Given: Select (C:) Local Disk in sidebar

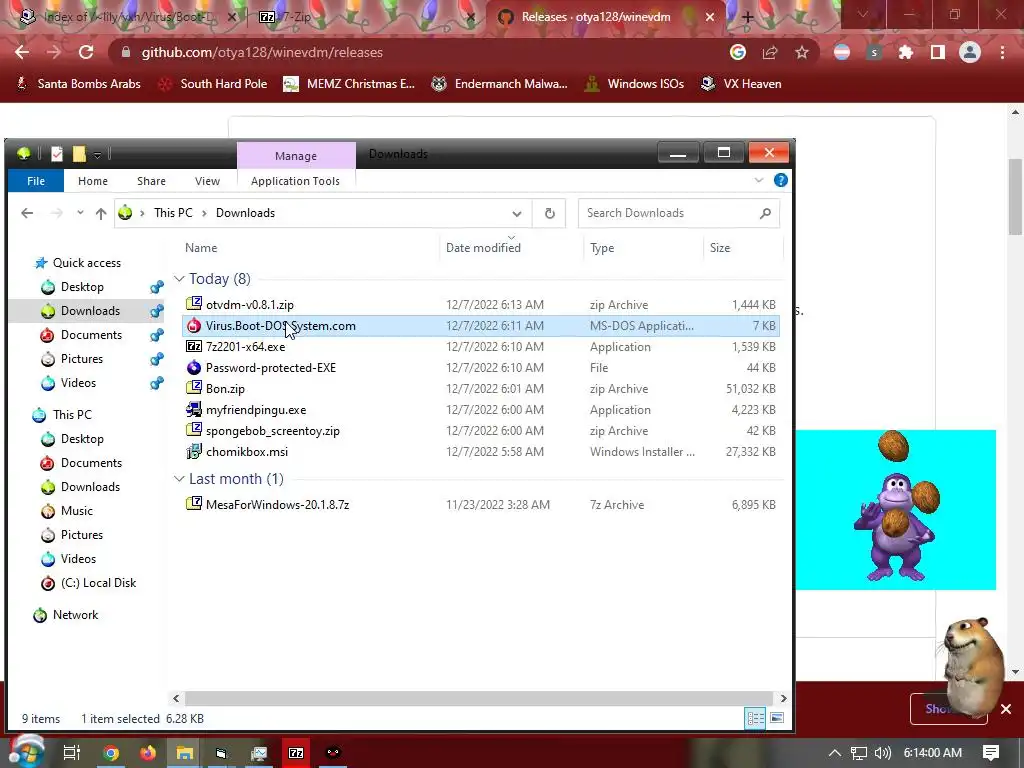Looking at the screenshot, I should tap(98, 583).
